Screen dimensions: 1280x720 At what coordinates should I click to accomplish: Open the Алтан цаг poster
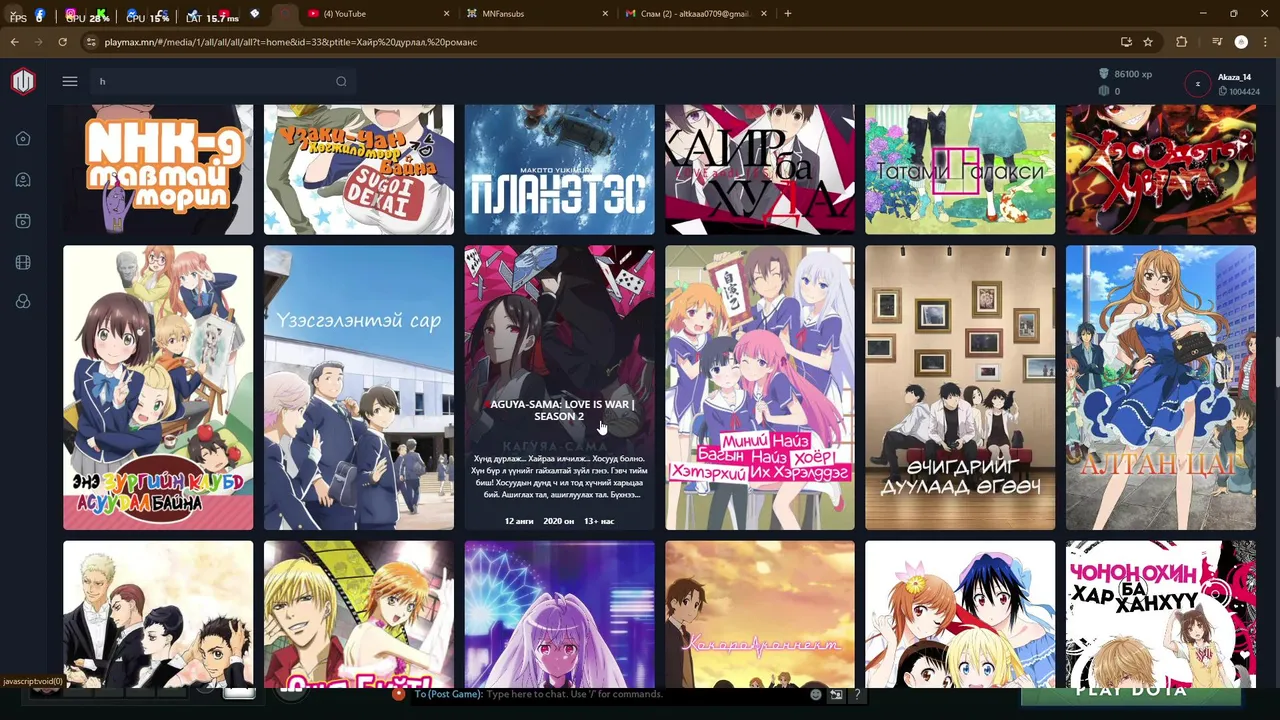(x=1161, y=388)
